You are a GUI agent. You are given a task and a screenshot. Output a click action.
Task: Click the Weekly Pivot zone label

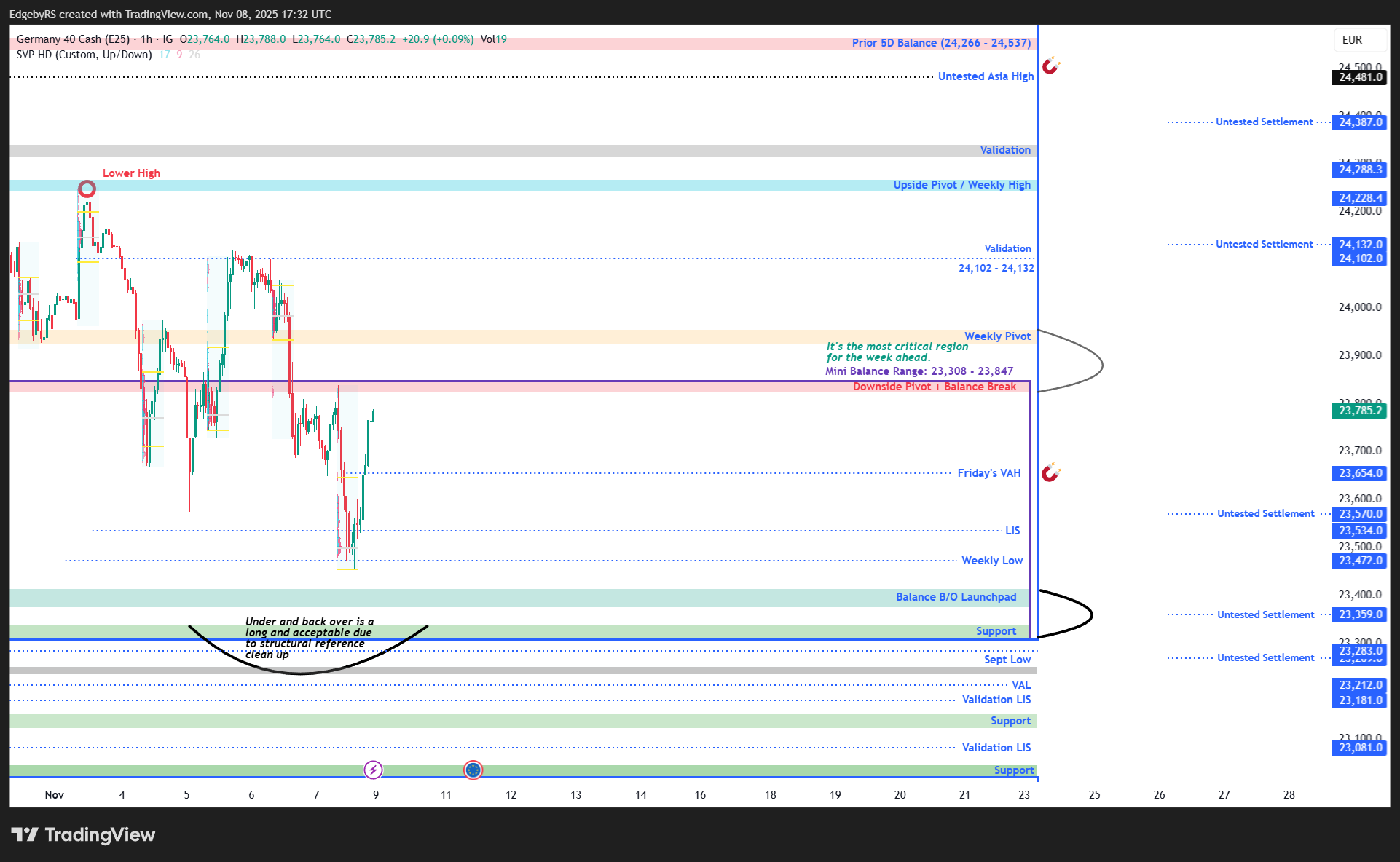click(997, 336)
